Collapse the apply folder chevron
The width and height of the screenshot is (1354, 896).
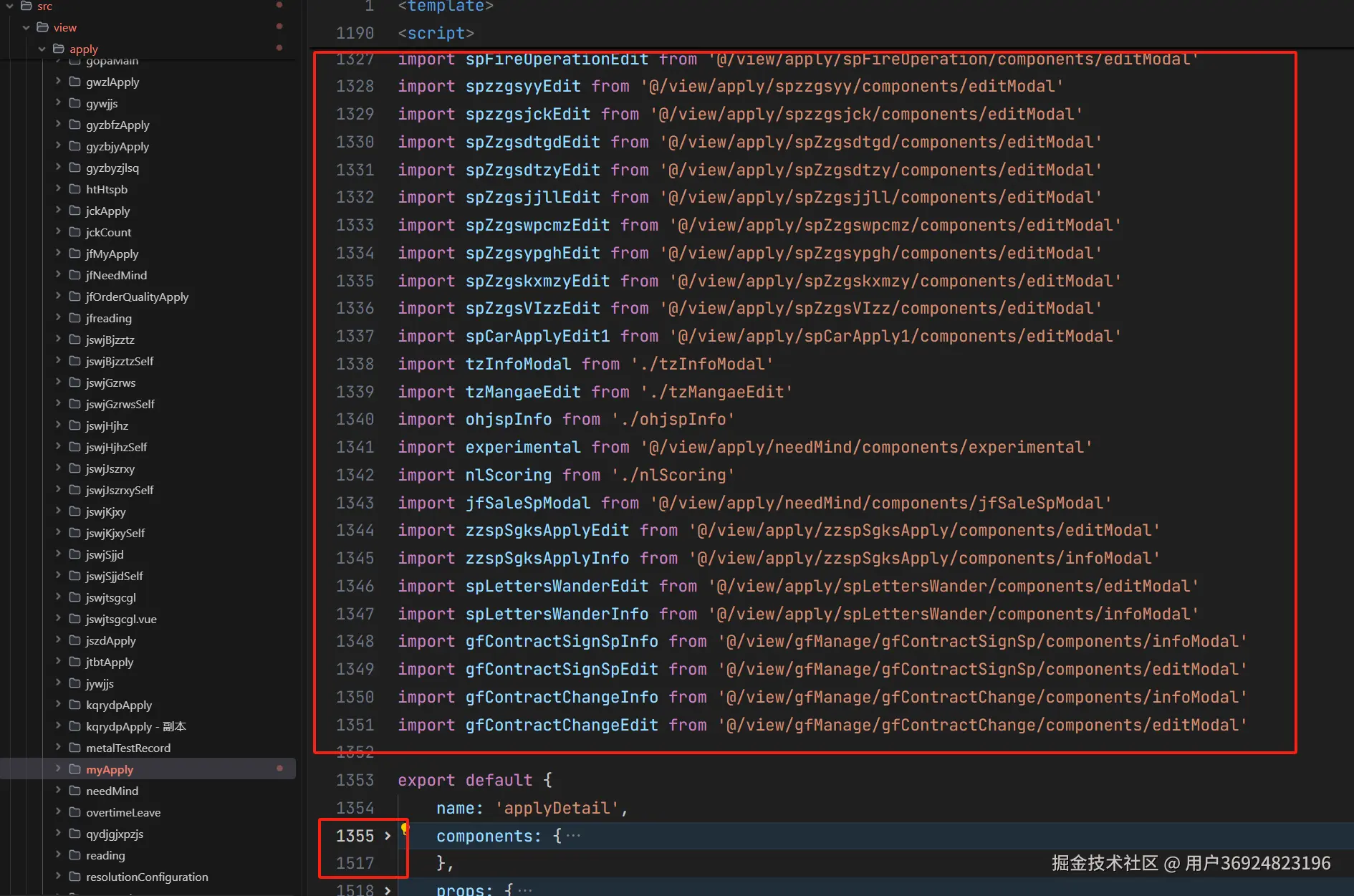pyautogui.click(x=42, y=49)
